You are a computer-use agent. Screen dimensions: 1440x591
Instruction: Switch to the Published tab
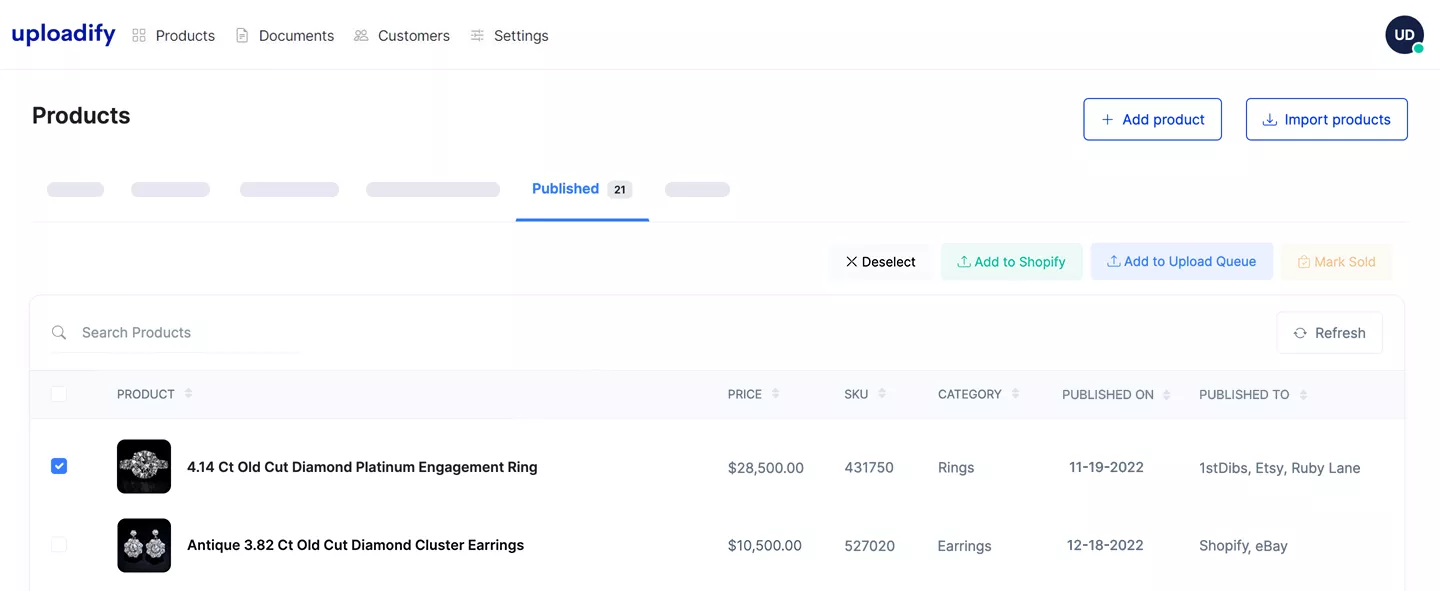(566, 188)
